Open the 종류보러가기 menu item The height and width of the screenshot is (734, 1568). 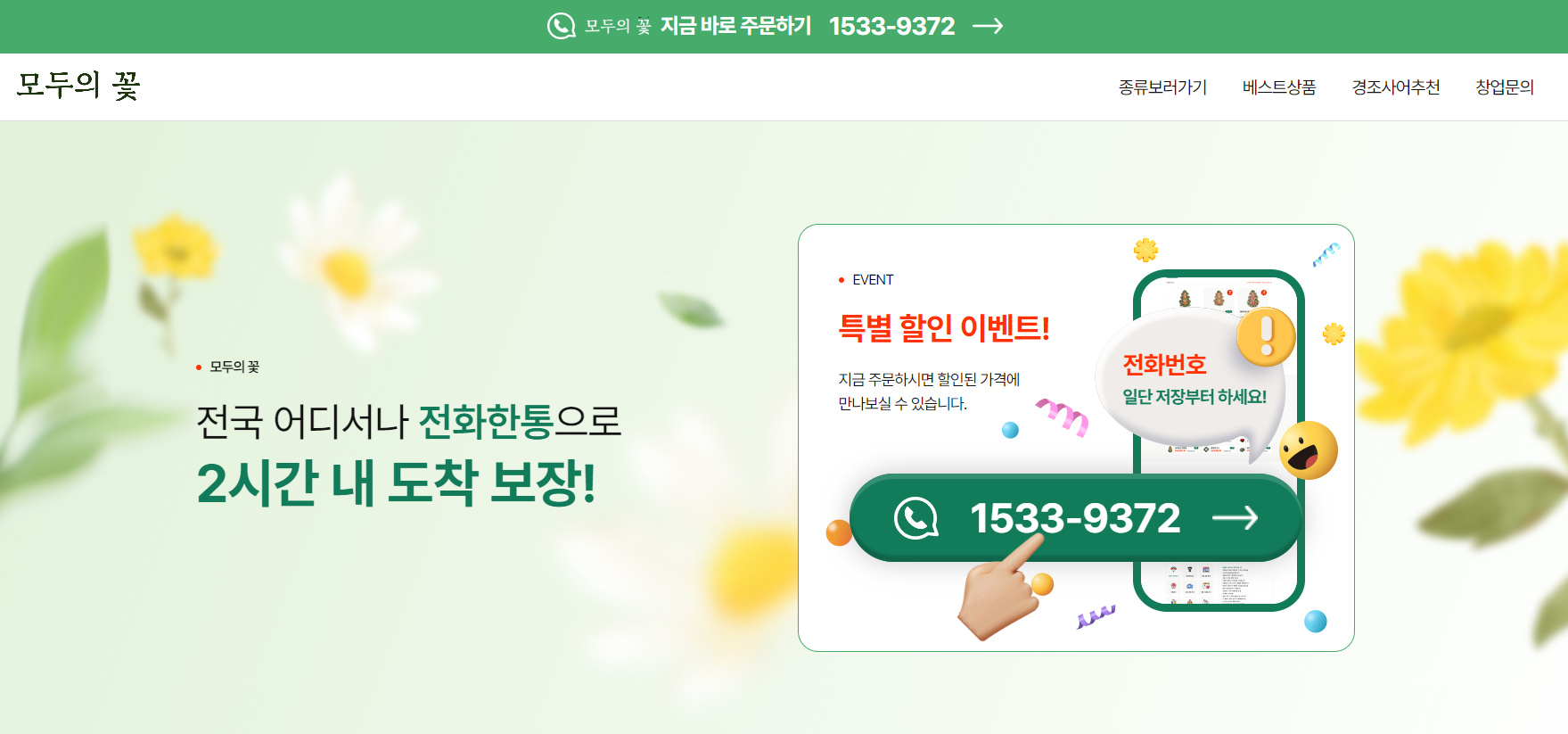pyautogui.click(x=1162, y=87)
